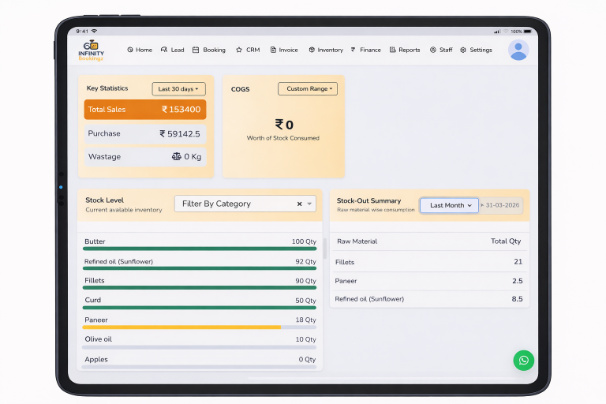Viewport: 606px width, 404px height.
Task: Click the Wastage weighing scale icon
Action: [176, 156]
